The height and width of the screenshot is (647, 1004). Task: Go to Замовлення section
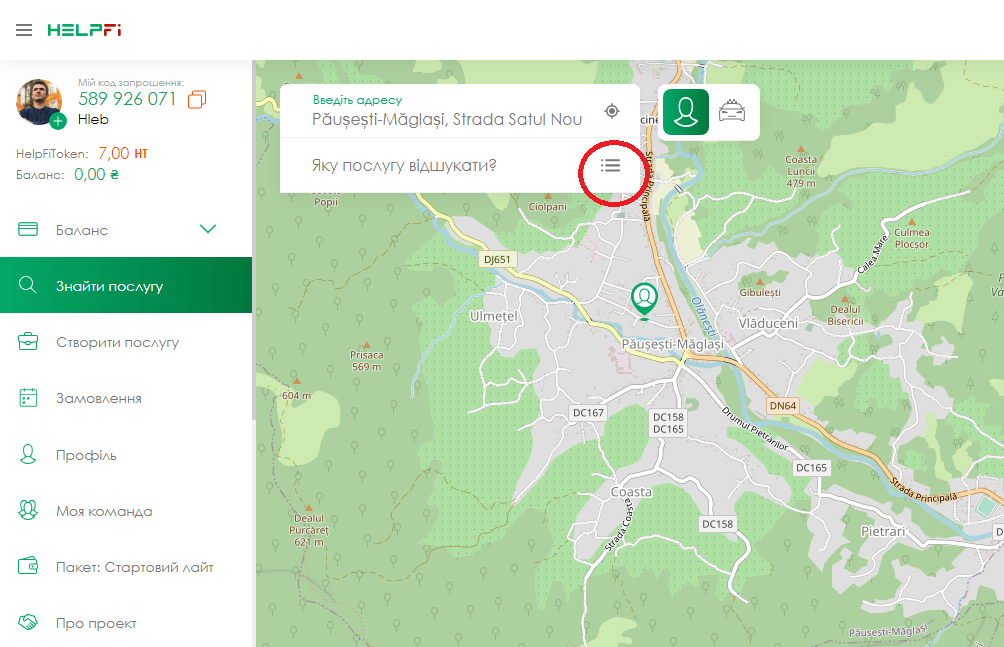click(98, 398)
